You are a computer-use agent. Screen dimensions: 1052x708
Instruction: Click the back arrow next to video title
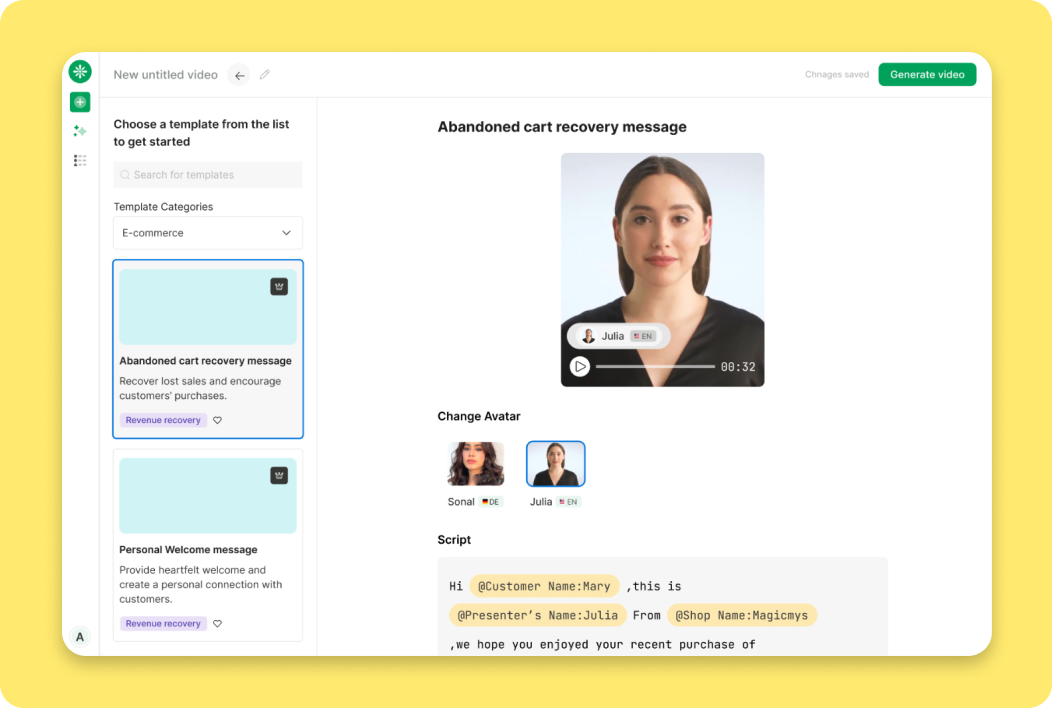click(239, 75)
